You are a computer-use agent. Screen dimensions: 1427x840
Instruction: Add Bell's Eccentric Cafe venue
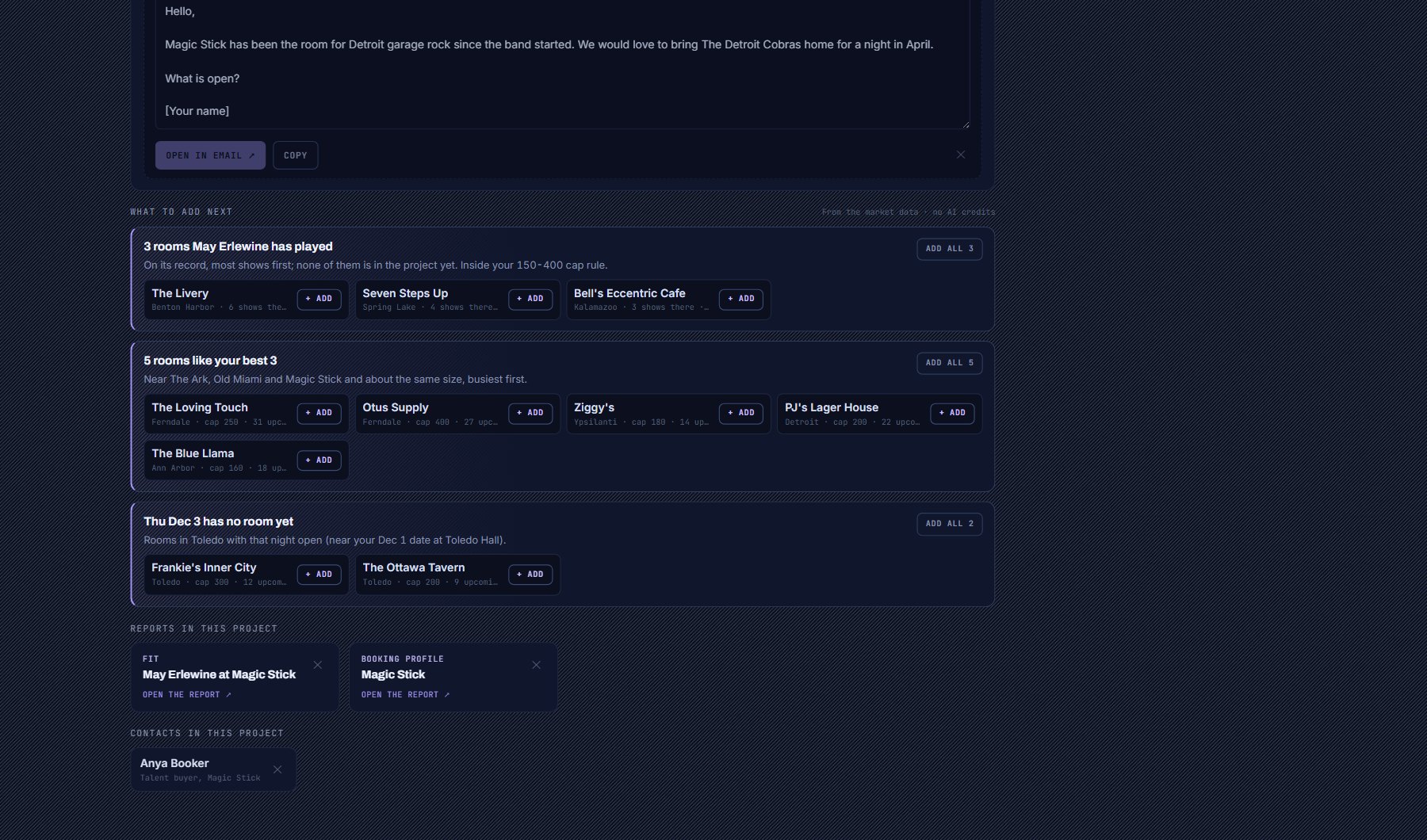[x=741, y=299]
